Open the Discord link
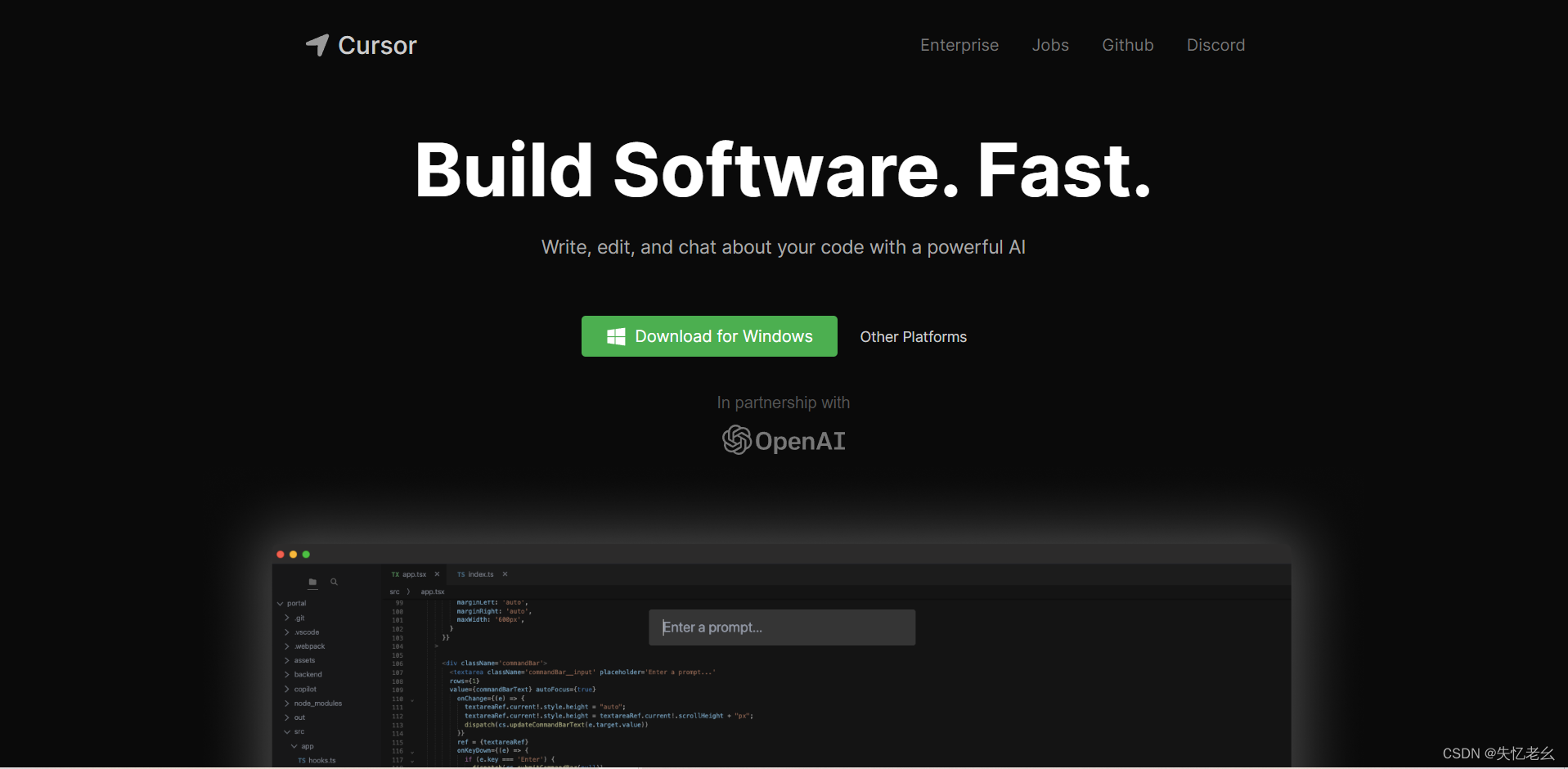Screen dimensions: 1568x769 coord(1215,45)
